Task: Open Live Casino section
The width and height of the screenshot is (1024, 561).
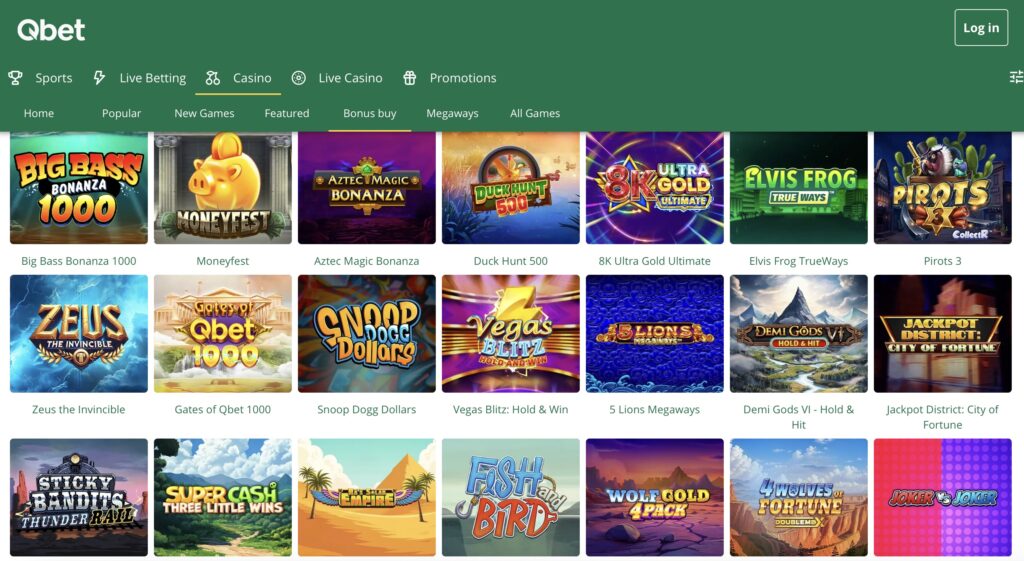Action: click(x=351, y=78)
